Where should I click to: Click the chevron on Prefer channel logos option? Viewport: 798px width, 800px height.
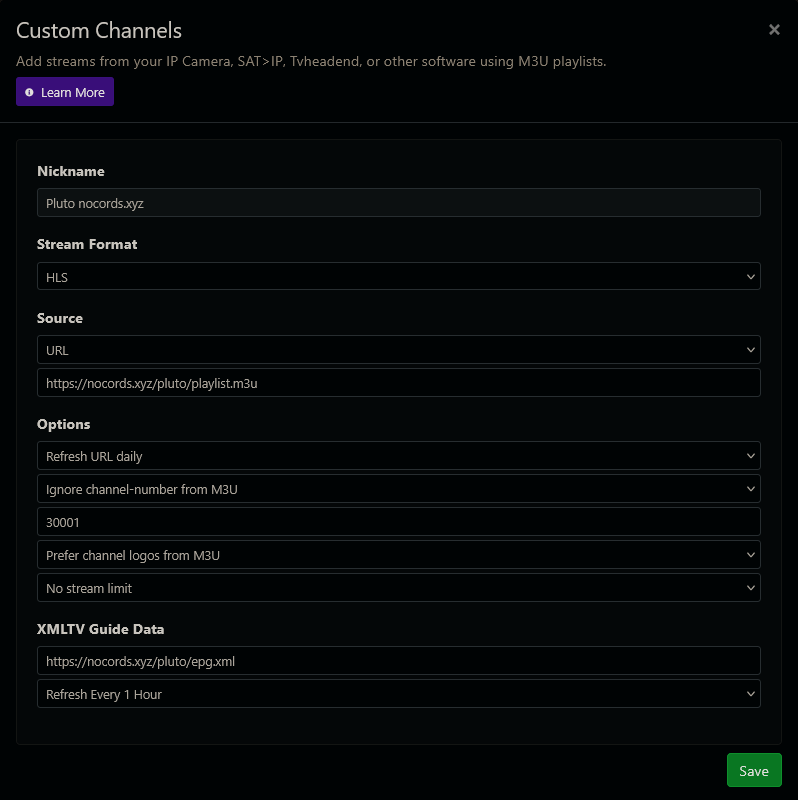coord(751,554)
